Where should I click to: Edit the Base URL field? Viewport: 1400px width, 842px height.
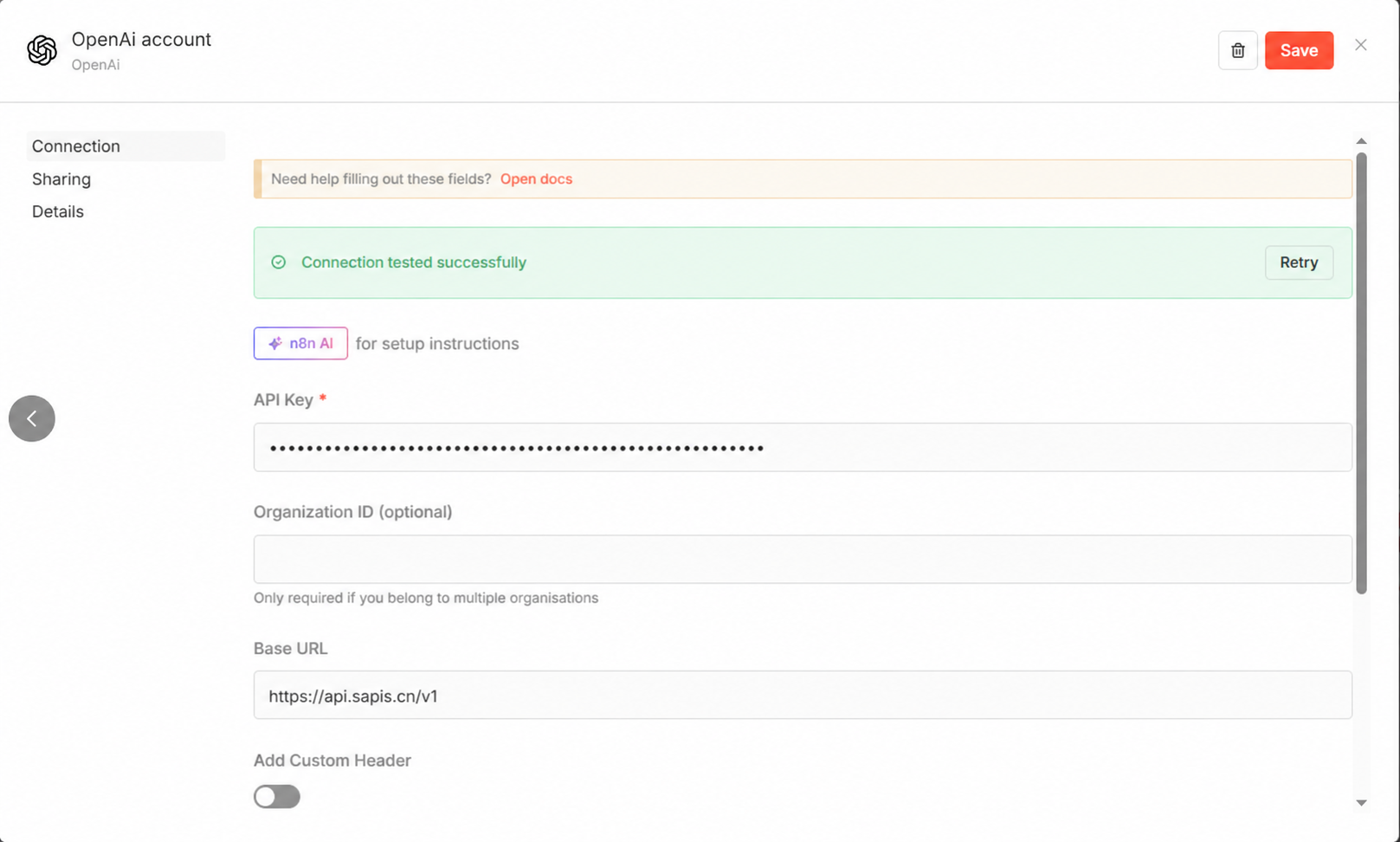[803, 695]
